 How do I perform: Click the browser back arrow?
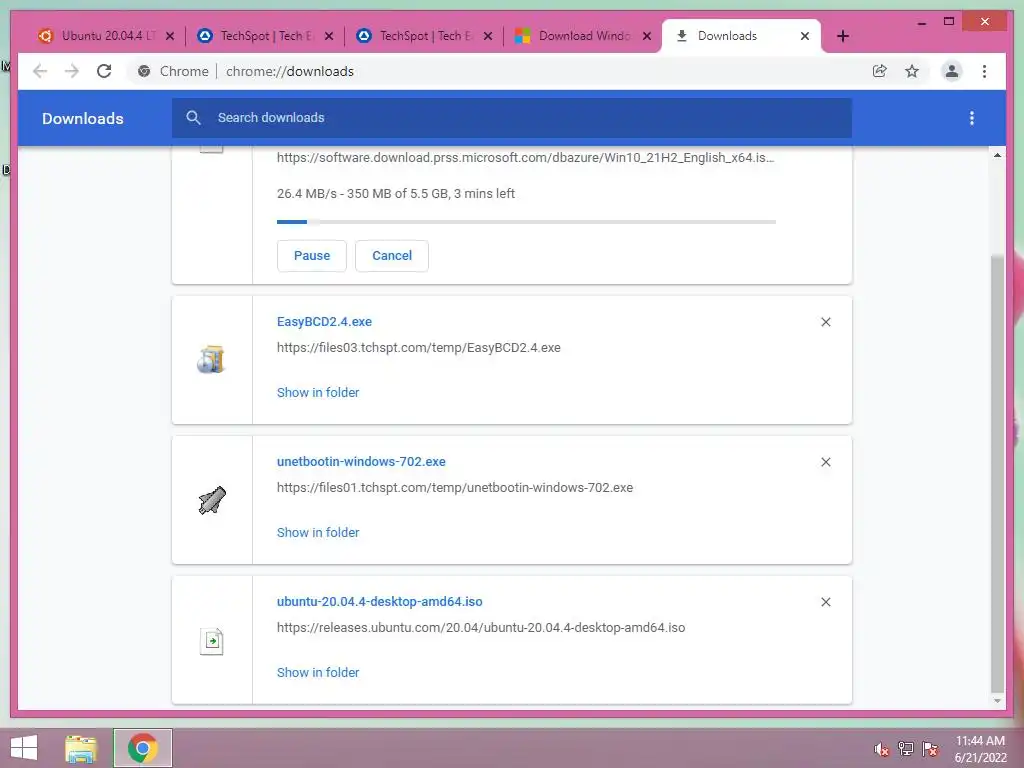tap(40, 71)
